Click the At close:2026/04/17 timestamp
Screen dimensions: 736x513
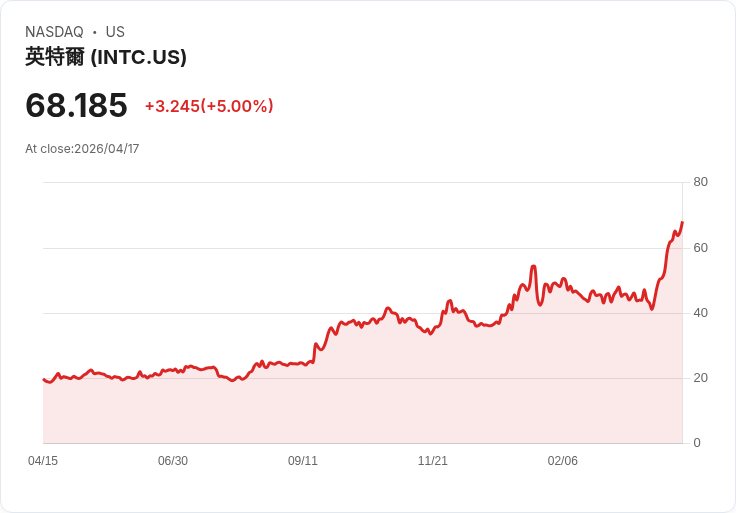[82, 149]
